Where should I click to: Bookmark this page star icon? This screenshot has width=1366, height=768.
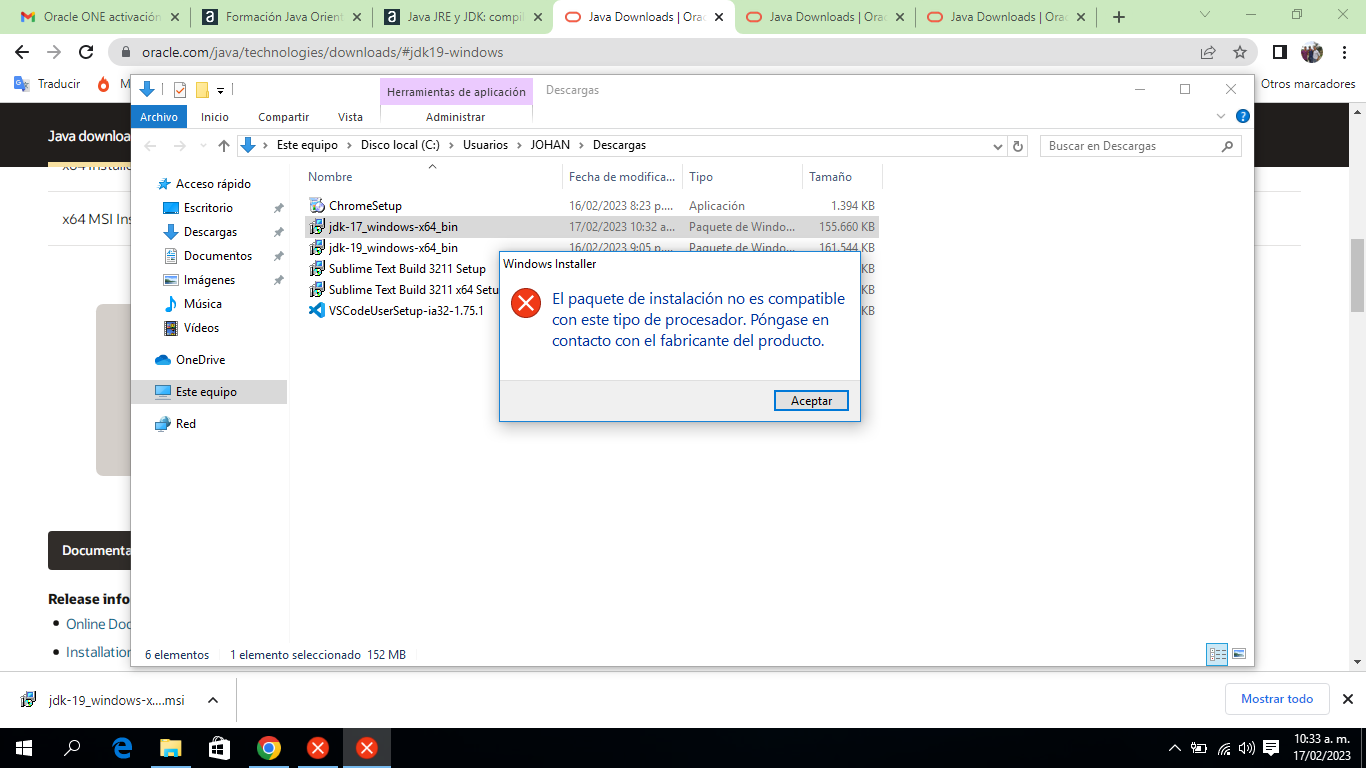(1240, 52)
